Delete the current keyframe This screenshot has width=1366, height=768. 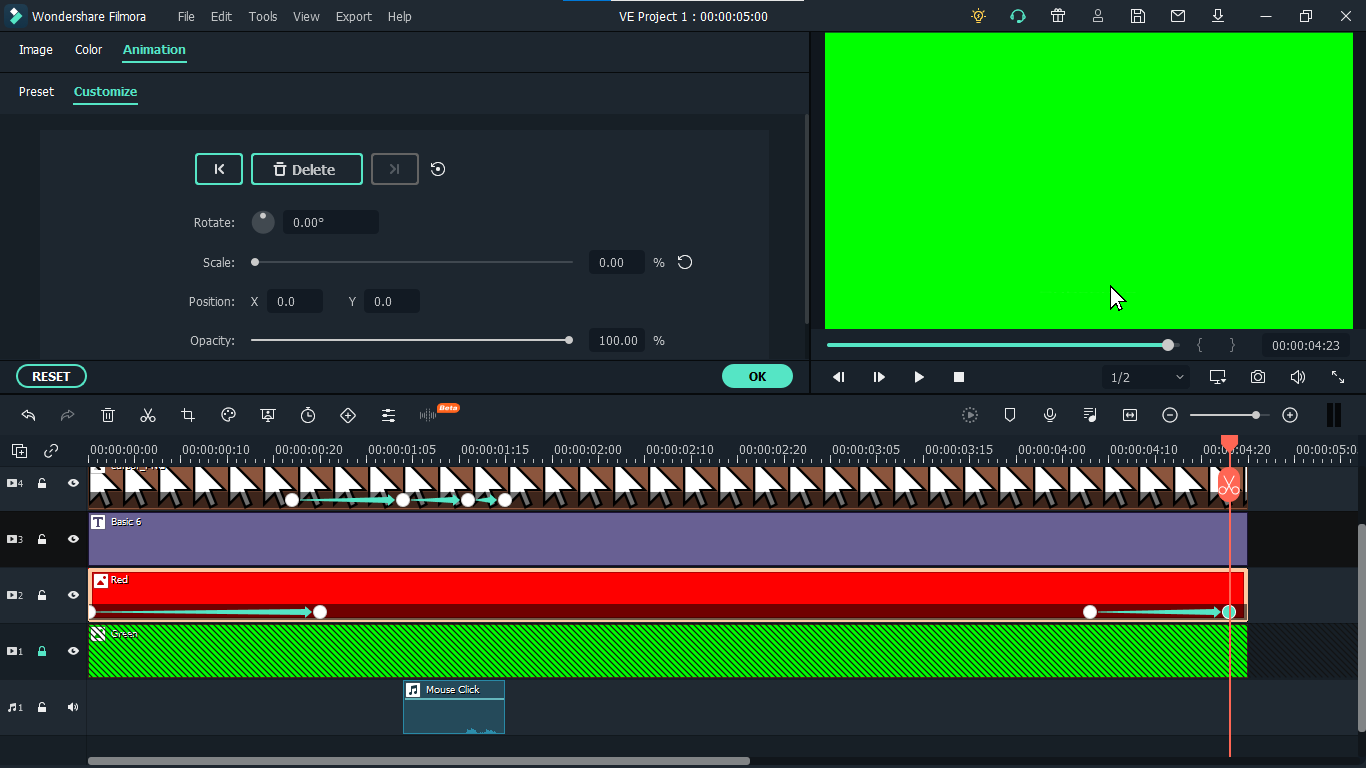pos(307,169)
